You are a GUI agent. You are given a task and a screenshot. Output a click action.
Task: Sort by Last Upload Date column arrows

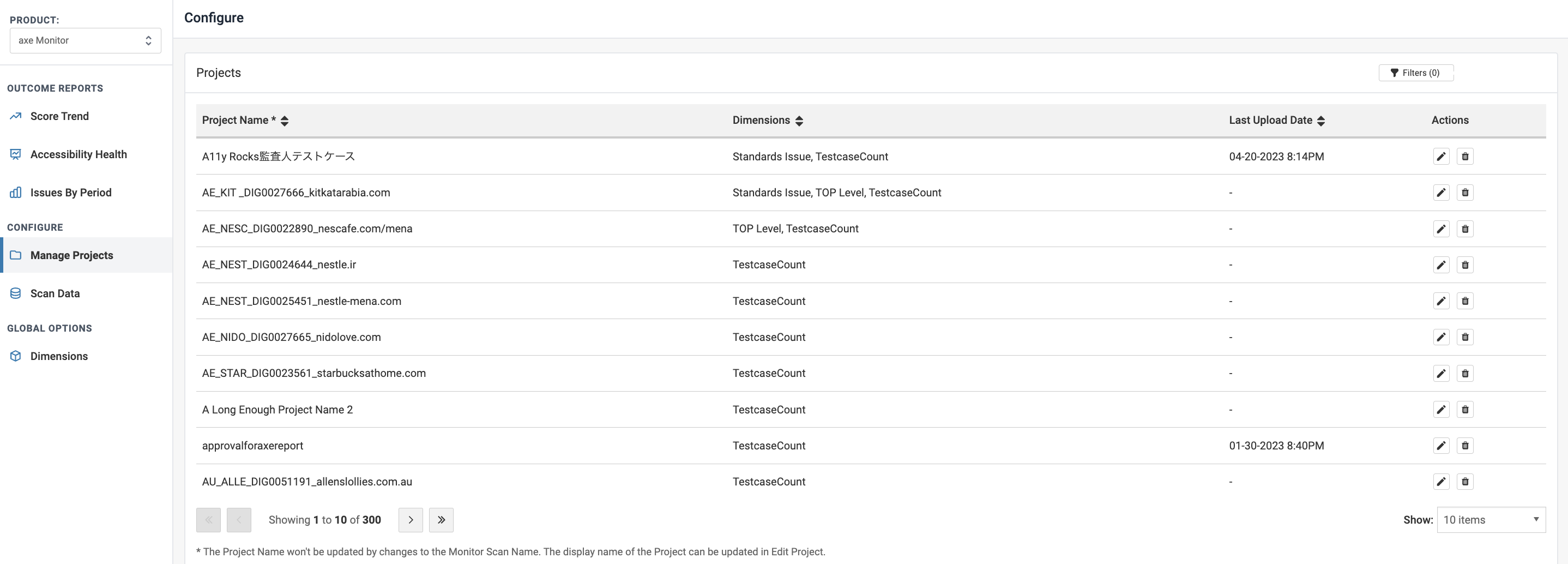pyautogui.click(x=1320, y=121)
